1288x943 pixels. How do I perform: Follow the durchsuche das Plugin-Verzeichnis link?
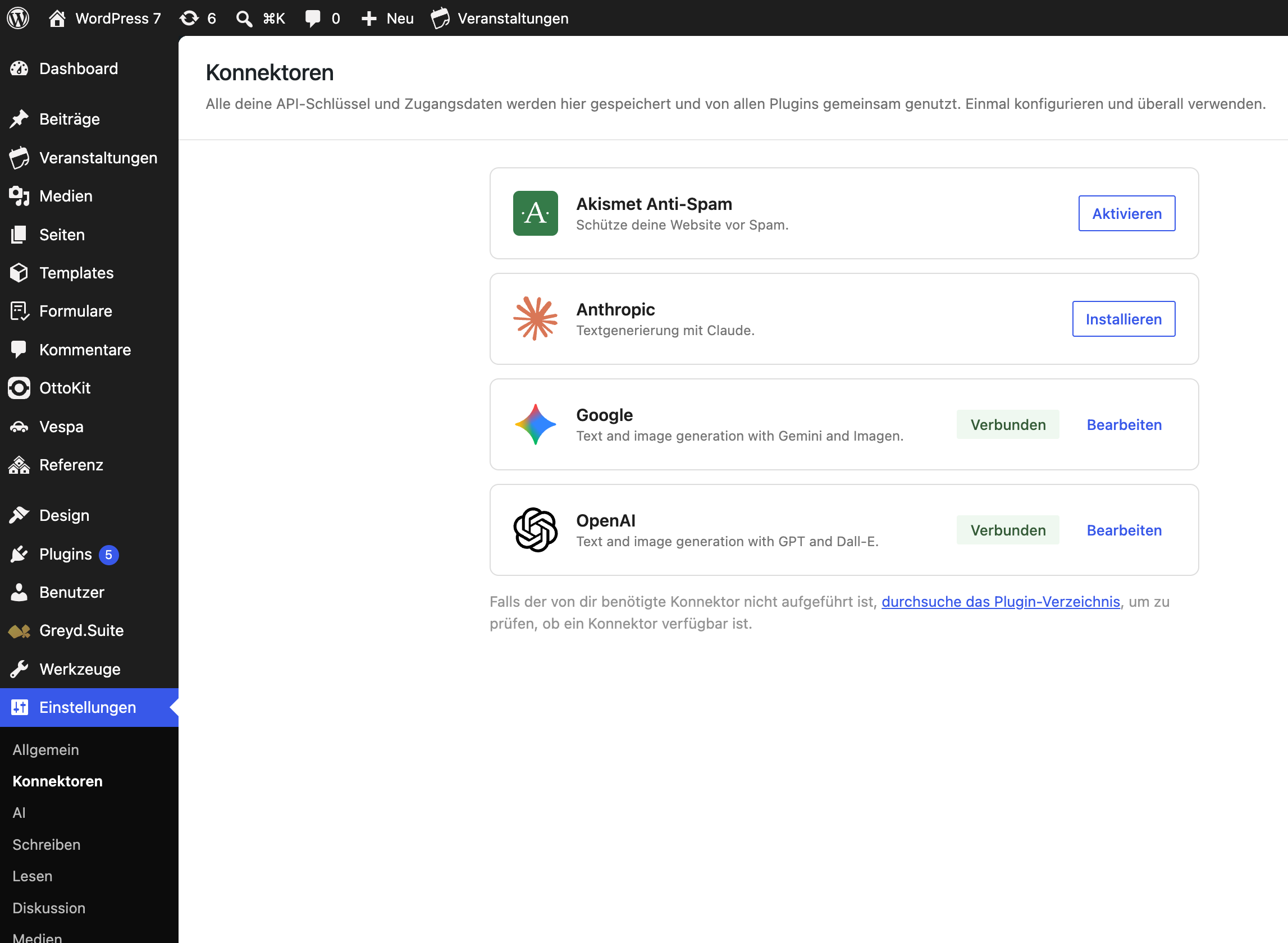click(x=1001, y=602)
